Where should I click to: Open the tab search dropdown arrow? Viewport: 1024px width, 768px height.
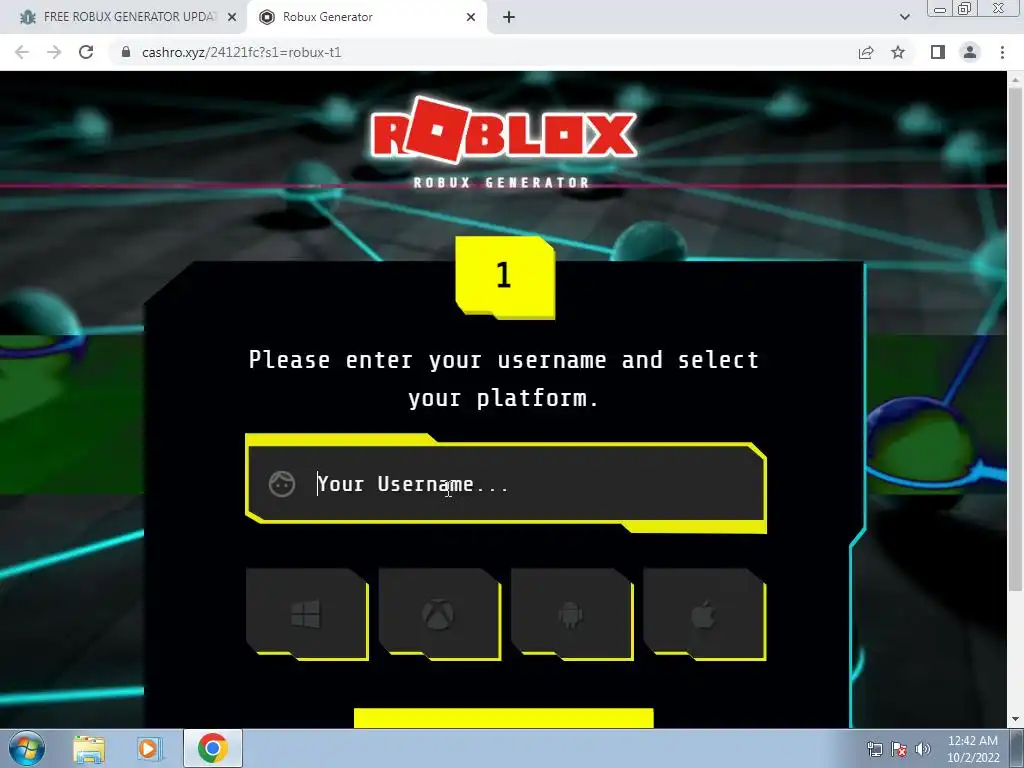pyautogui.click(x=904, y=17)
